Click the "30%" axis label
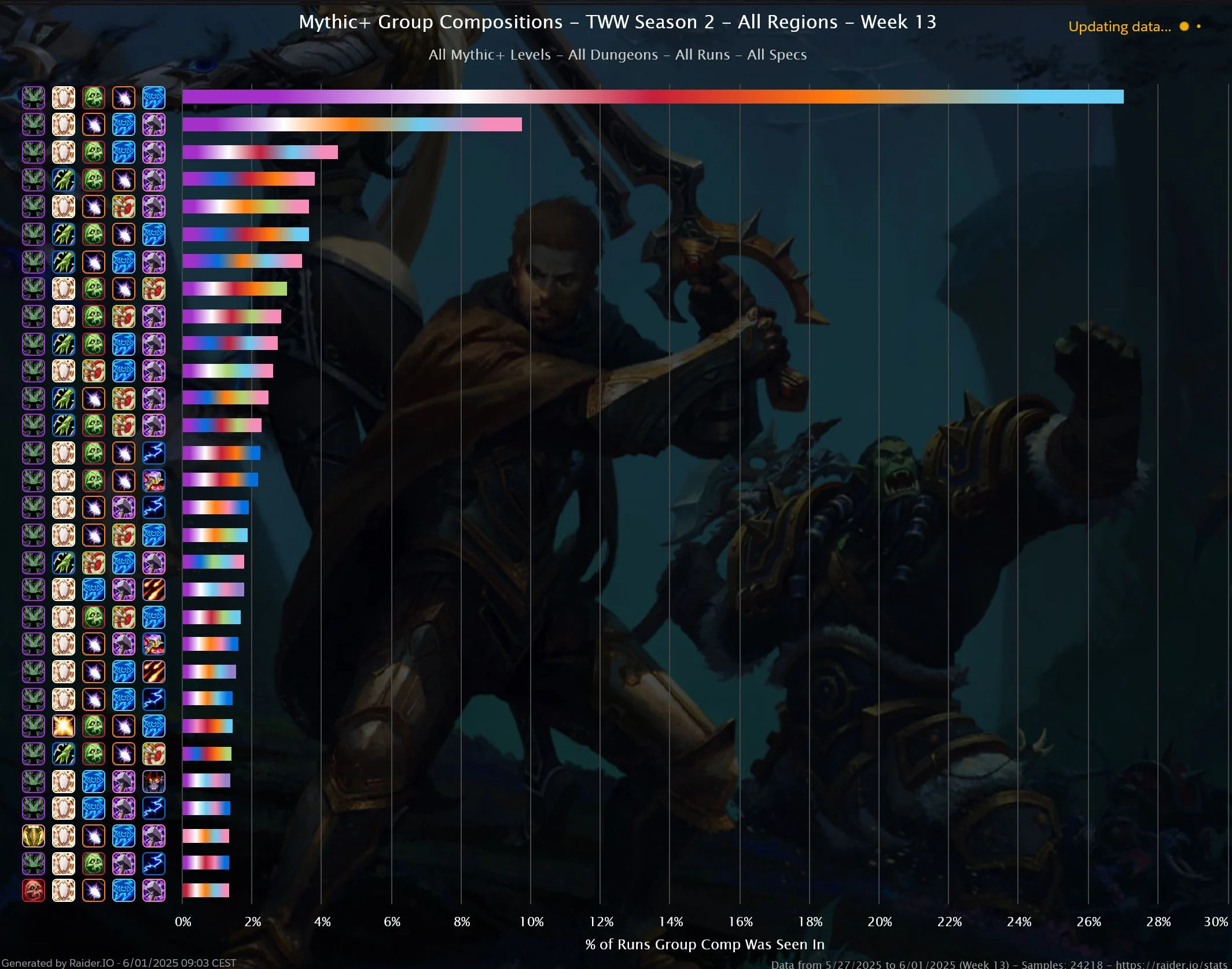Image resolution: width=1232 pixels, height=969 pixels. point(1216,922)
